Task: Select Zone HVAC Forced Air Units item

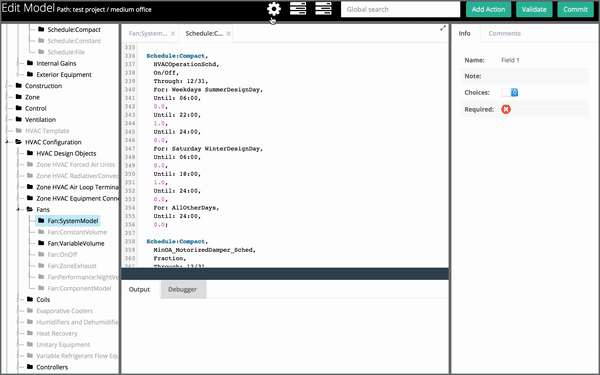Action: [x=75, y=165]
